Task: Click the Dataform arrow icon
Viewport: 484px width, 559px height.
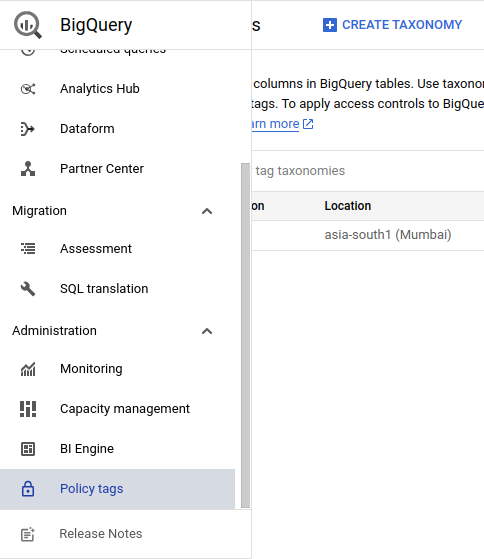Action: click(x=27, y=129)
